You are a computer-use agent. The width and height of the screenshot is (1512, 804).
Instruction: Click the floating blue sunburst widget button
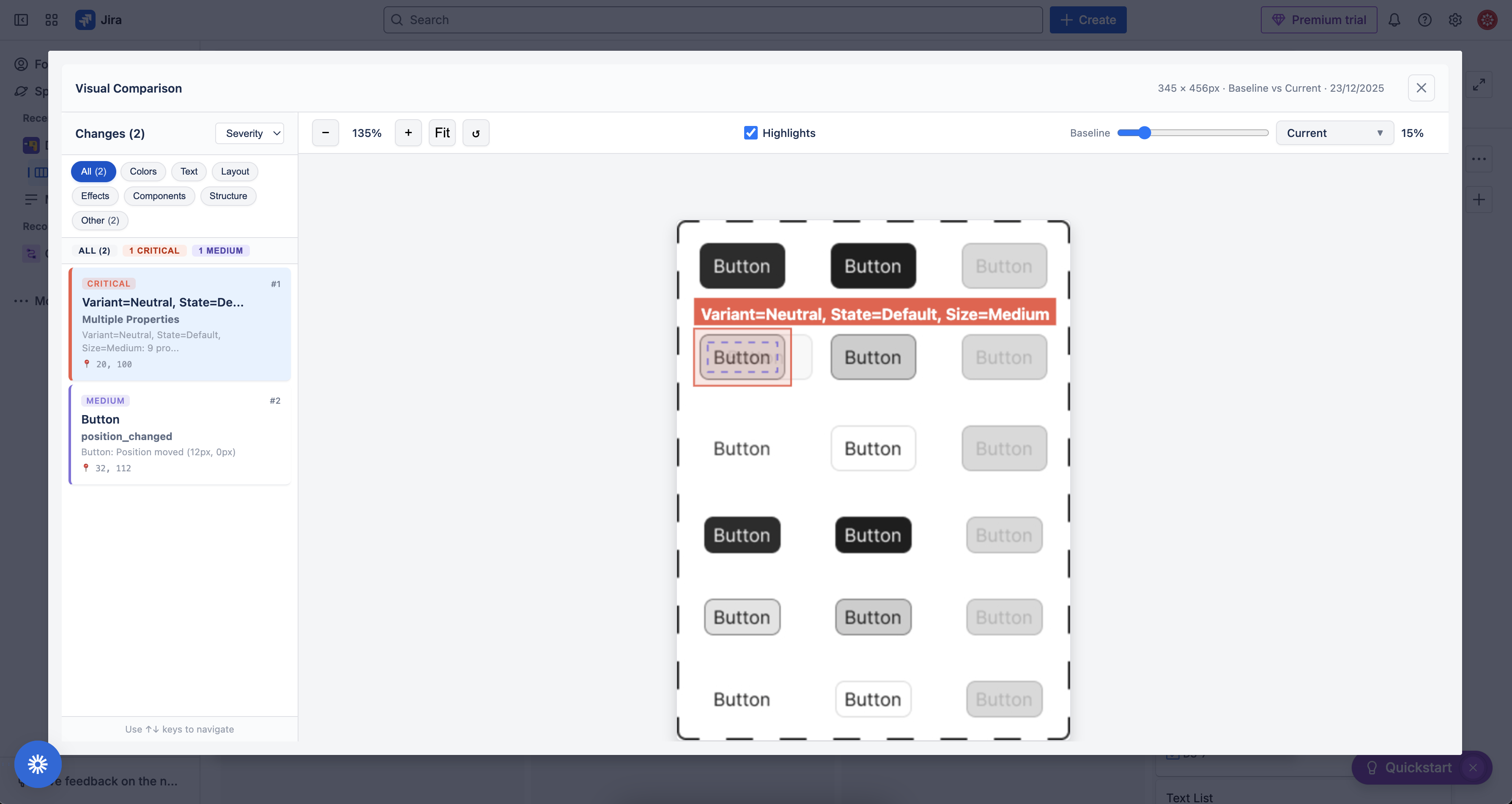[x=38, y=764]
